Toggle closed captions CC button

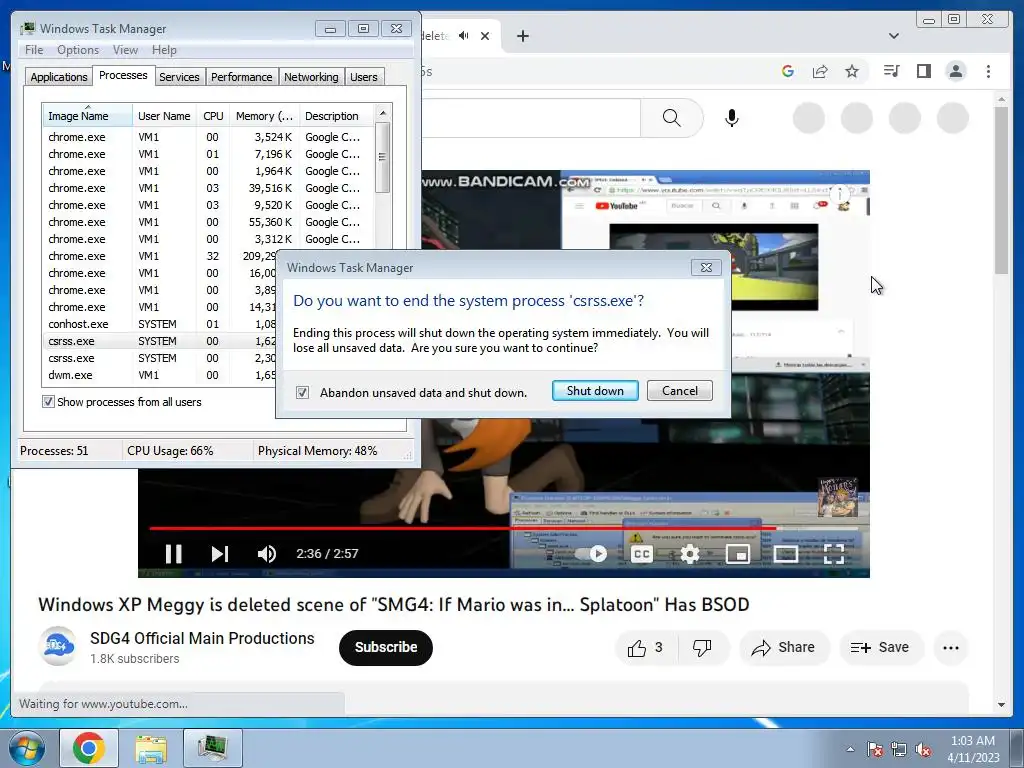642,554
